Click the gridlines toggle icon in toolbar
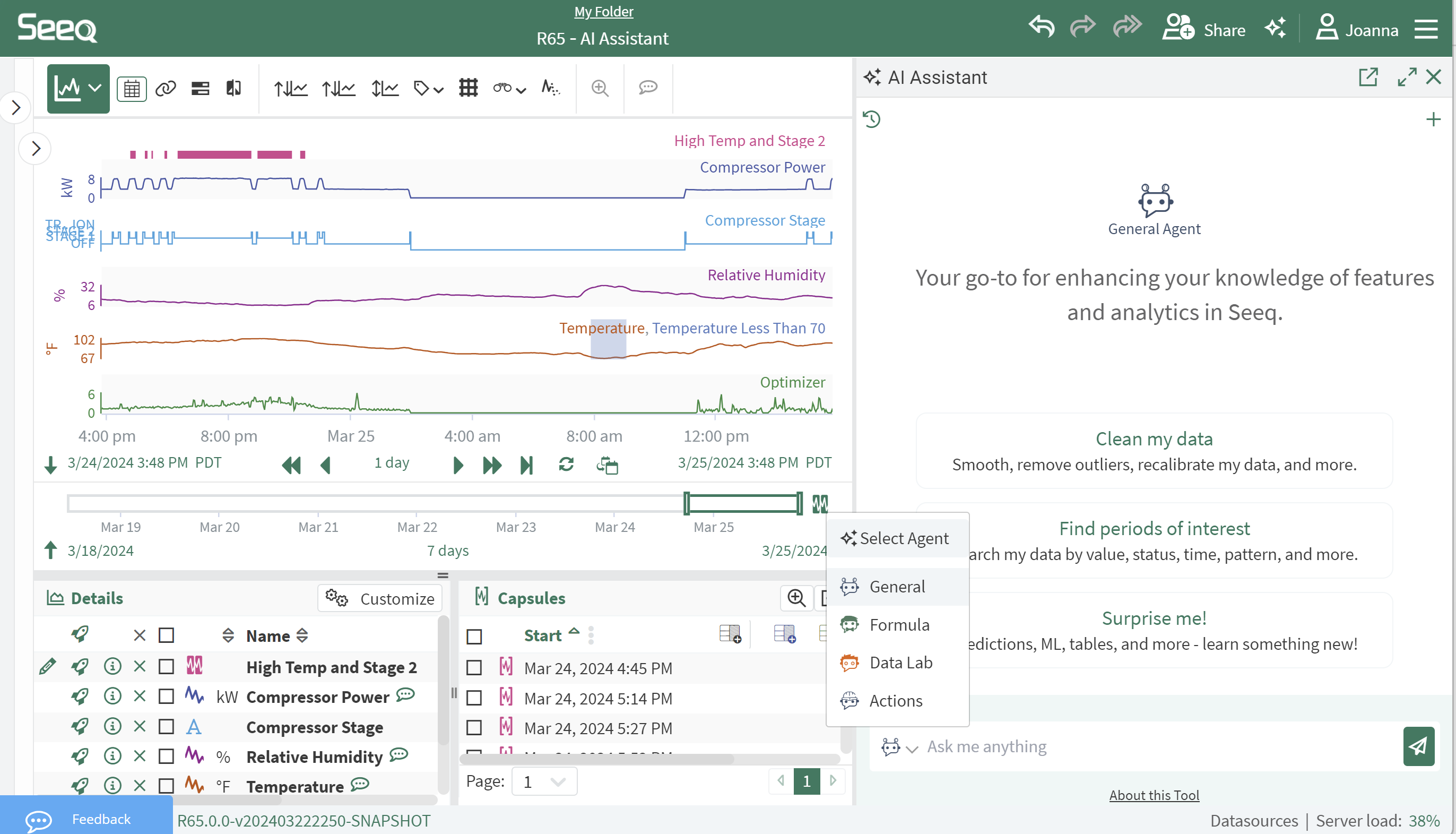Viewport: 1456px width, 834px height. (468, 88)
